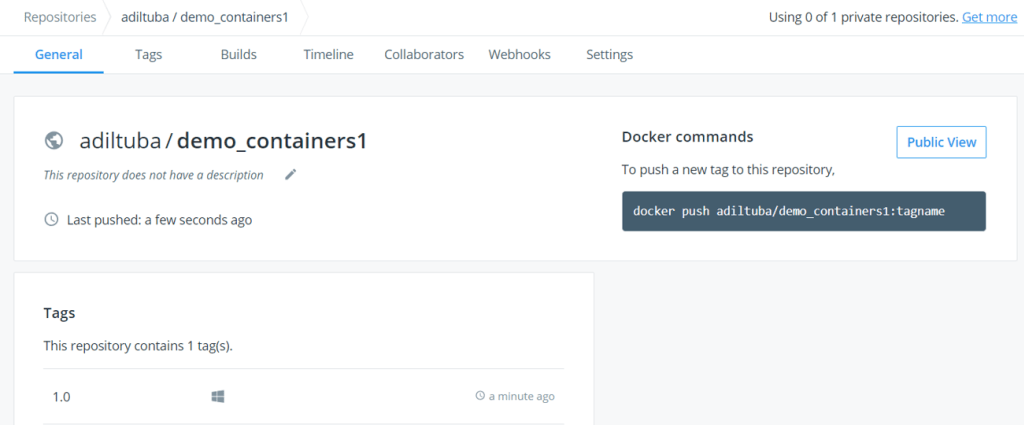Open the Tags tab
Image resolution: width=1024 pixels, height=425 pixels.
pyautogui.click(x=148, y=54)
